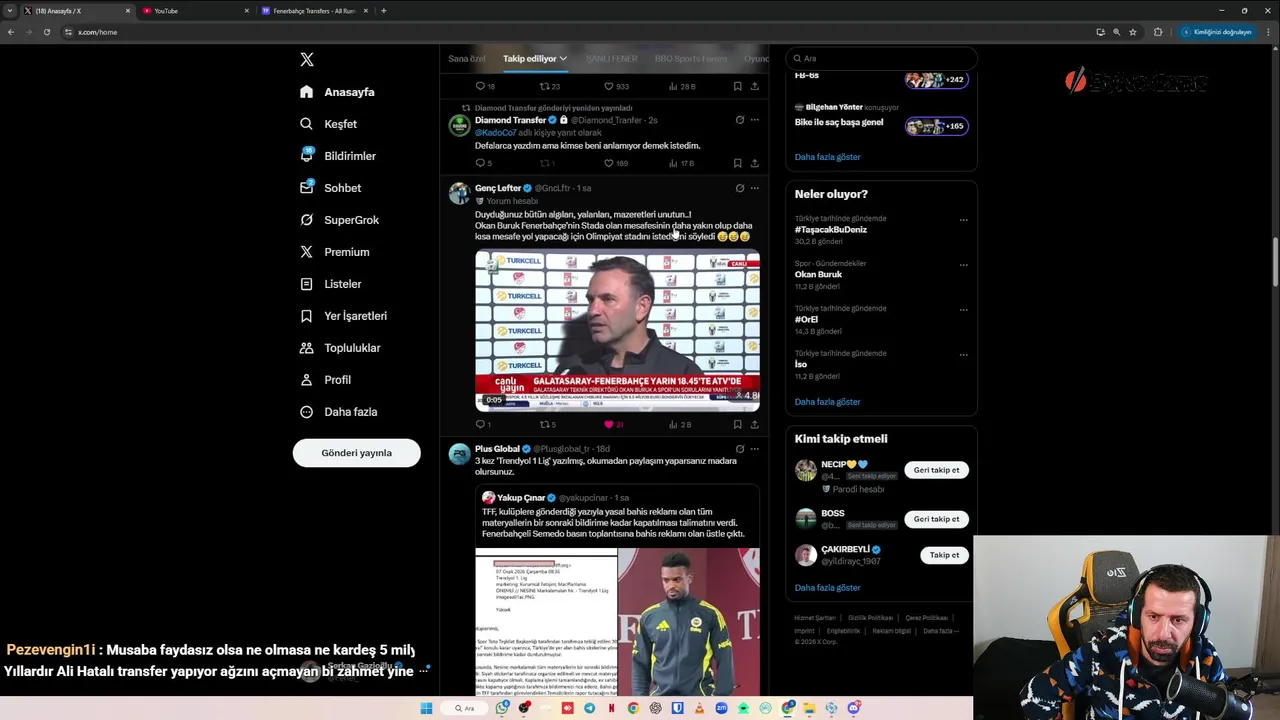1280x720 pixels.
Task: Bookmark the Genç Lefter post
Action: (737, 424)
